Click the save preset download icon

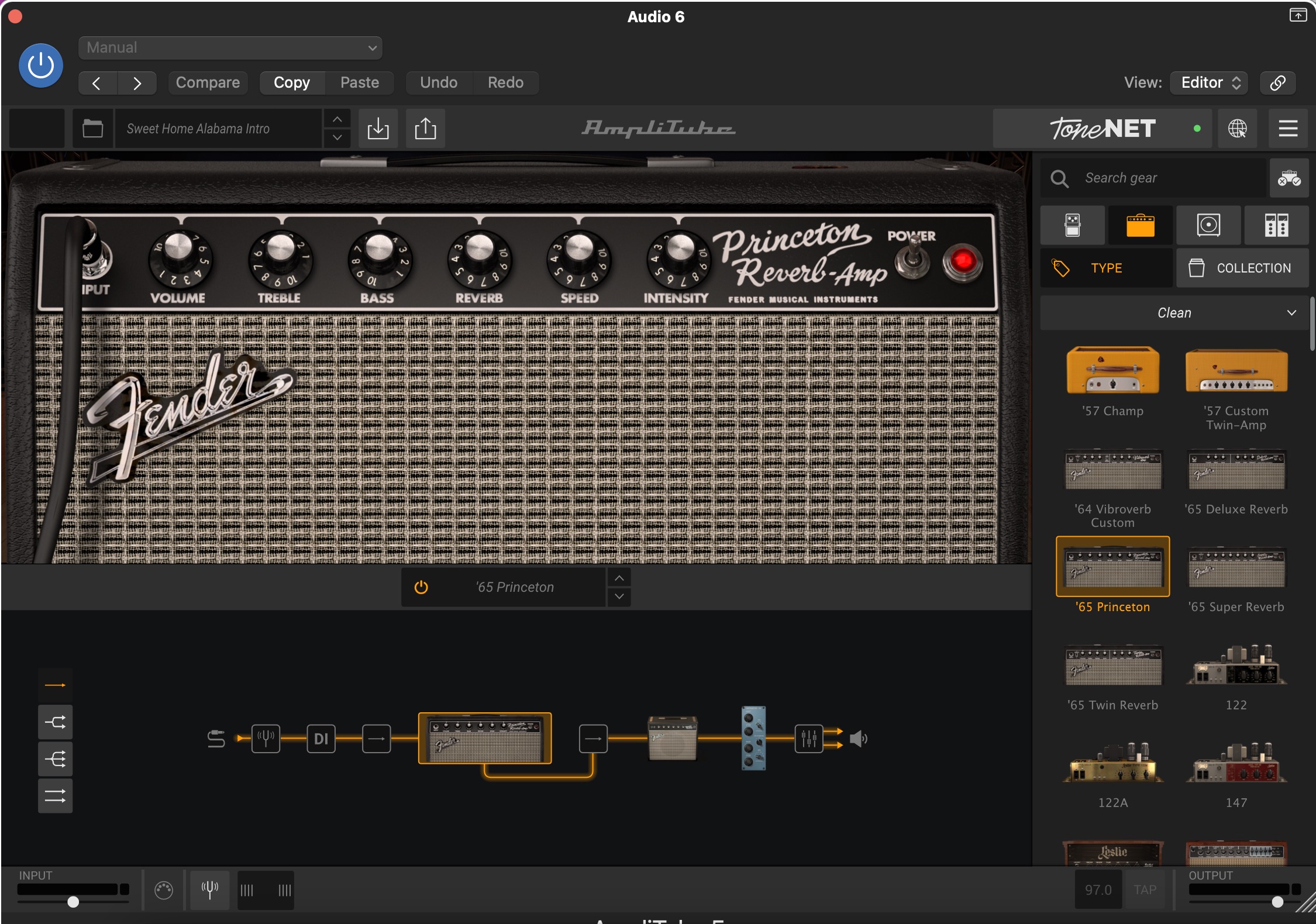coord(378,128)
